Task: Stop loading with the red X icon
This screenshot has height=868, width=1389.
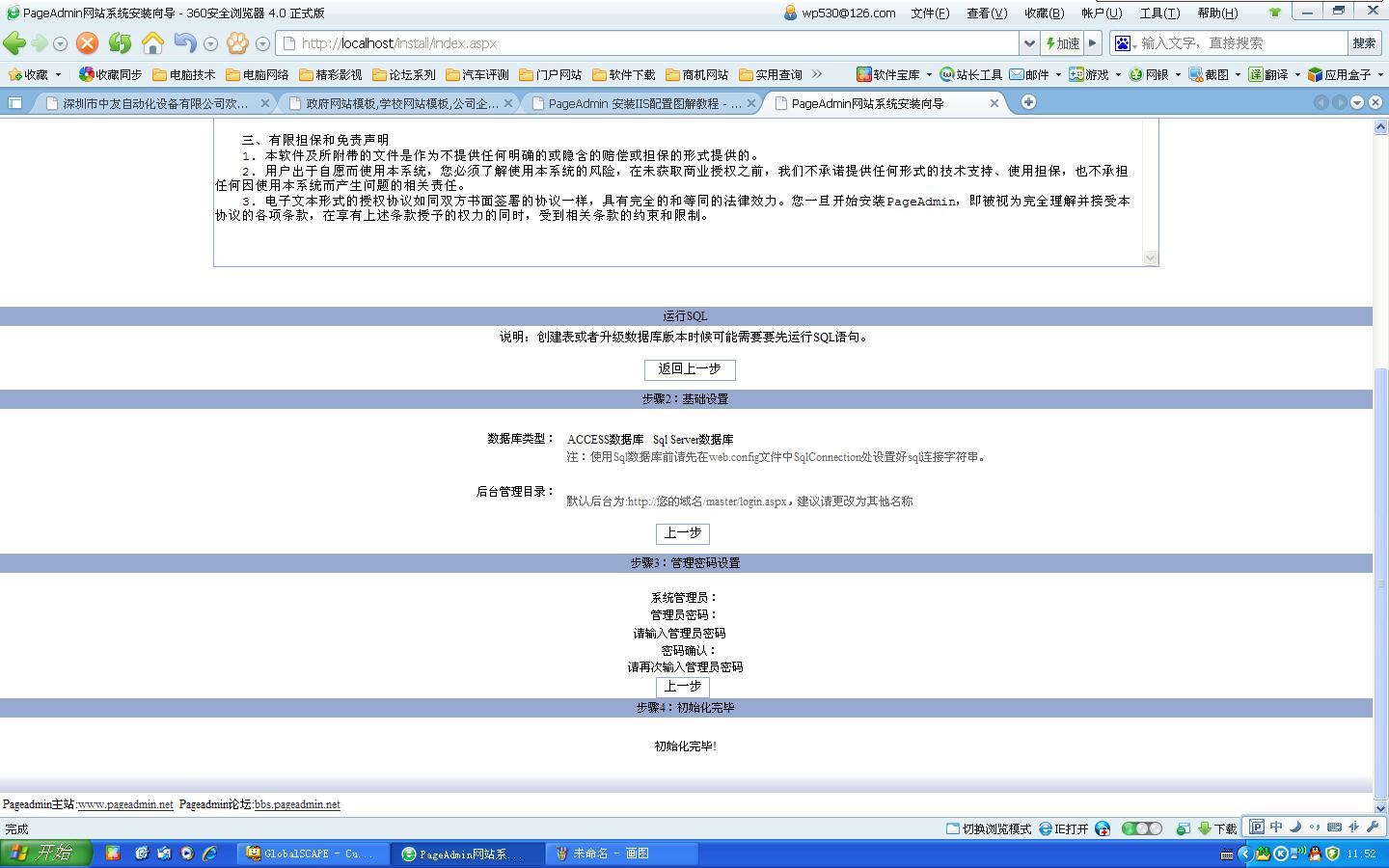Action: (87, 43)
